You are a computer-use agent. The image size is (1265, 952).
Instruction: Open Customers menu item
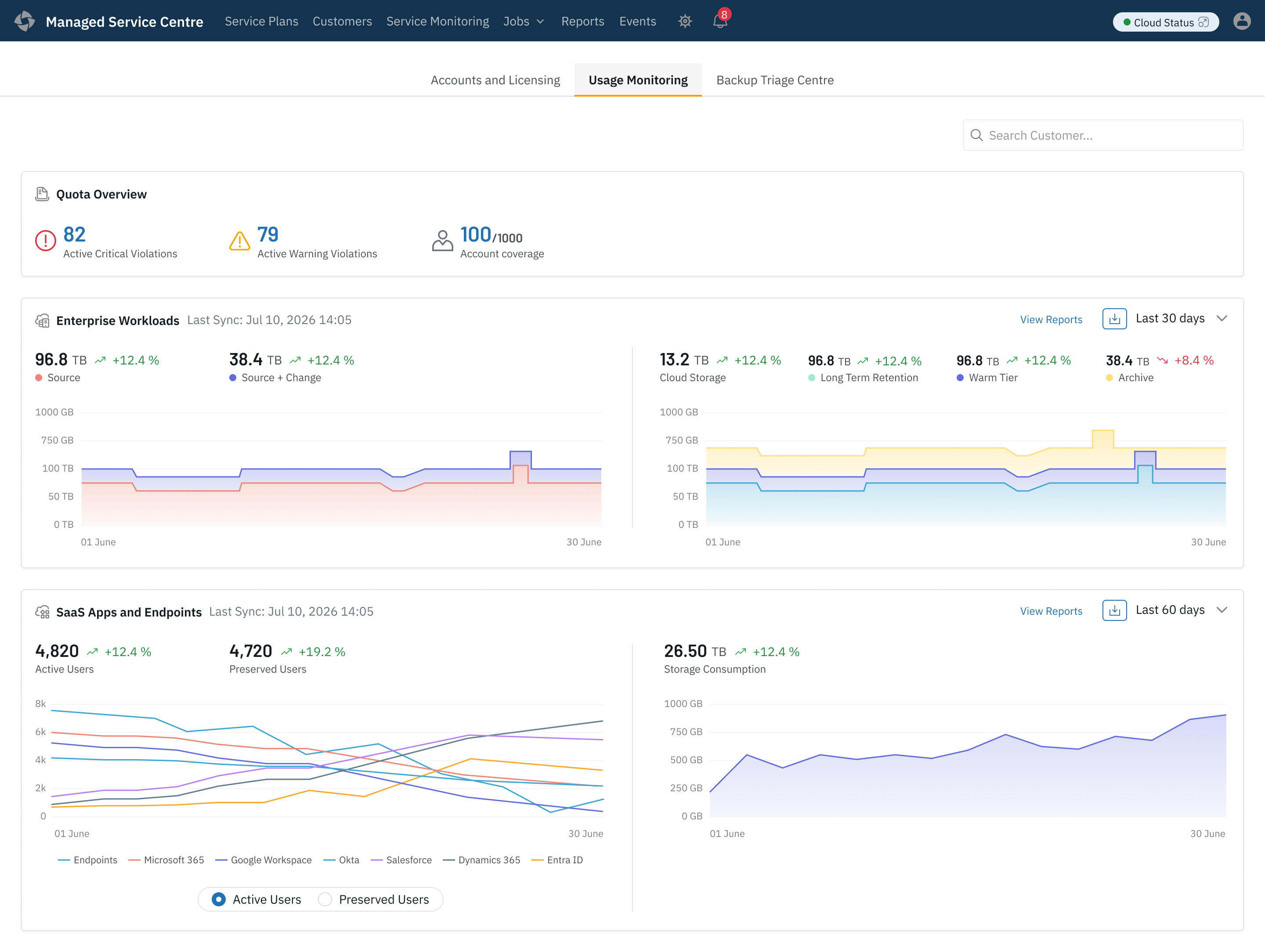click(342, 21)
